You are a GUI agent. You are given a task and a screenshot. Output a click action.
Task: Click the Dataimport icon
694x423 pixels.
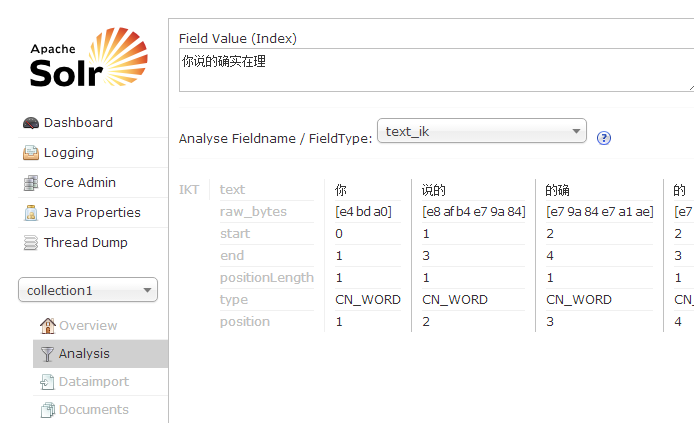tap(47, 382)
